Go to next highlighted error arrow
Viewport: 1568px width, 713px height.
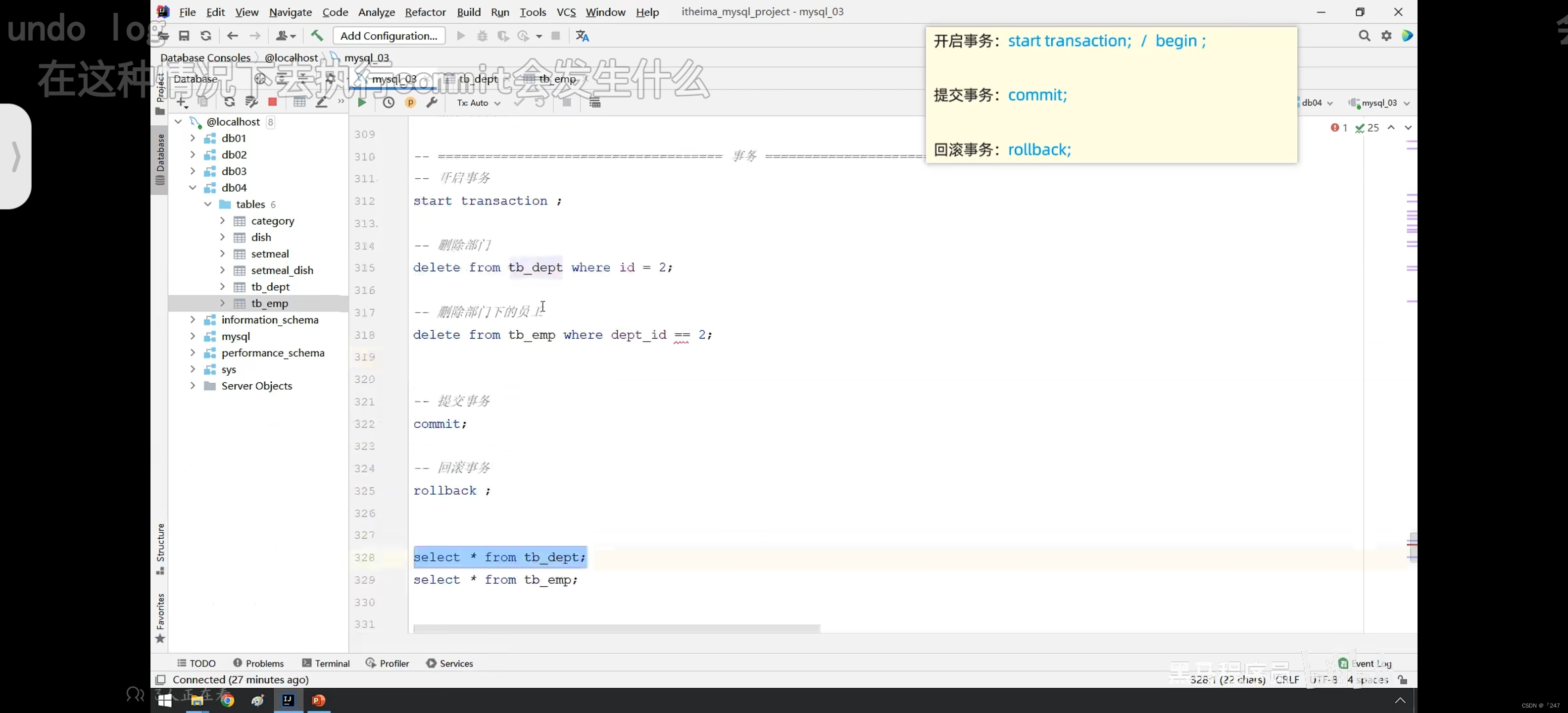(x=1408, y=128)
